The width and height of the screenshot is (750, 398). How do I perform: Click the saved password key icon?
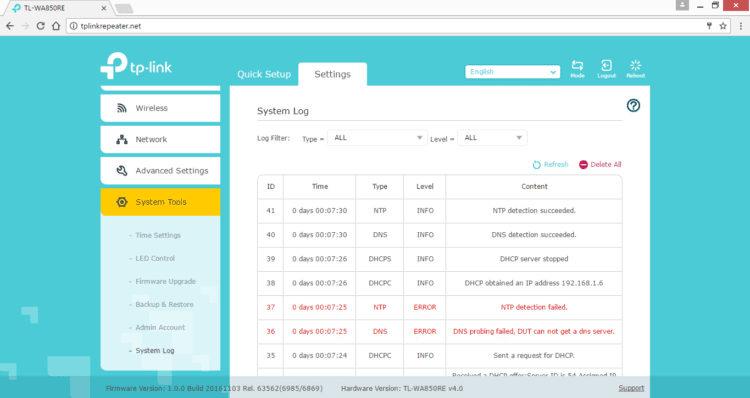[709, 26]
